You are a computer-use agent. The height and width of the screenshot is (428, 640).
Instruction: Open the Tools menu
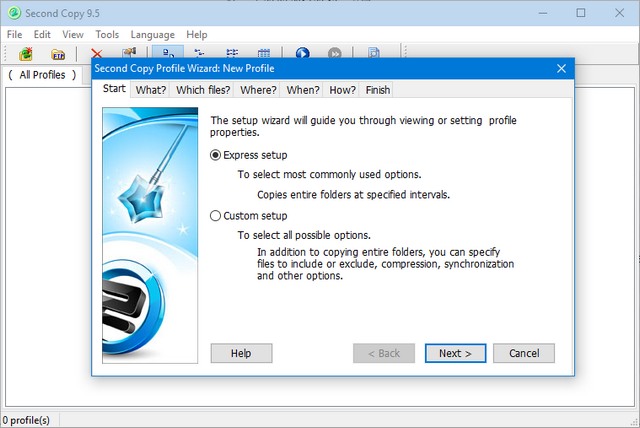(107, 34)
